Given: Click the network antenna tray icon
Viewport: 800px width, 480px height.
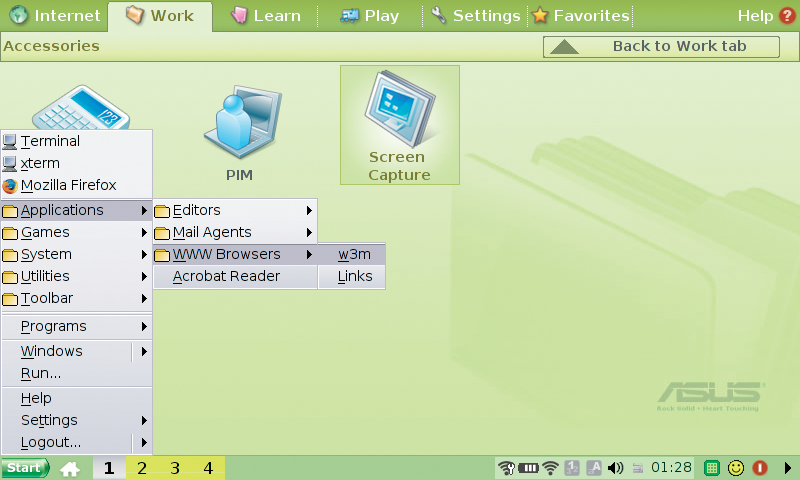Looking at the screenshot, I should coord(507,468).
